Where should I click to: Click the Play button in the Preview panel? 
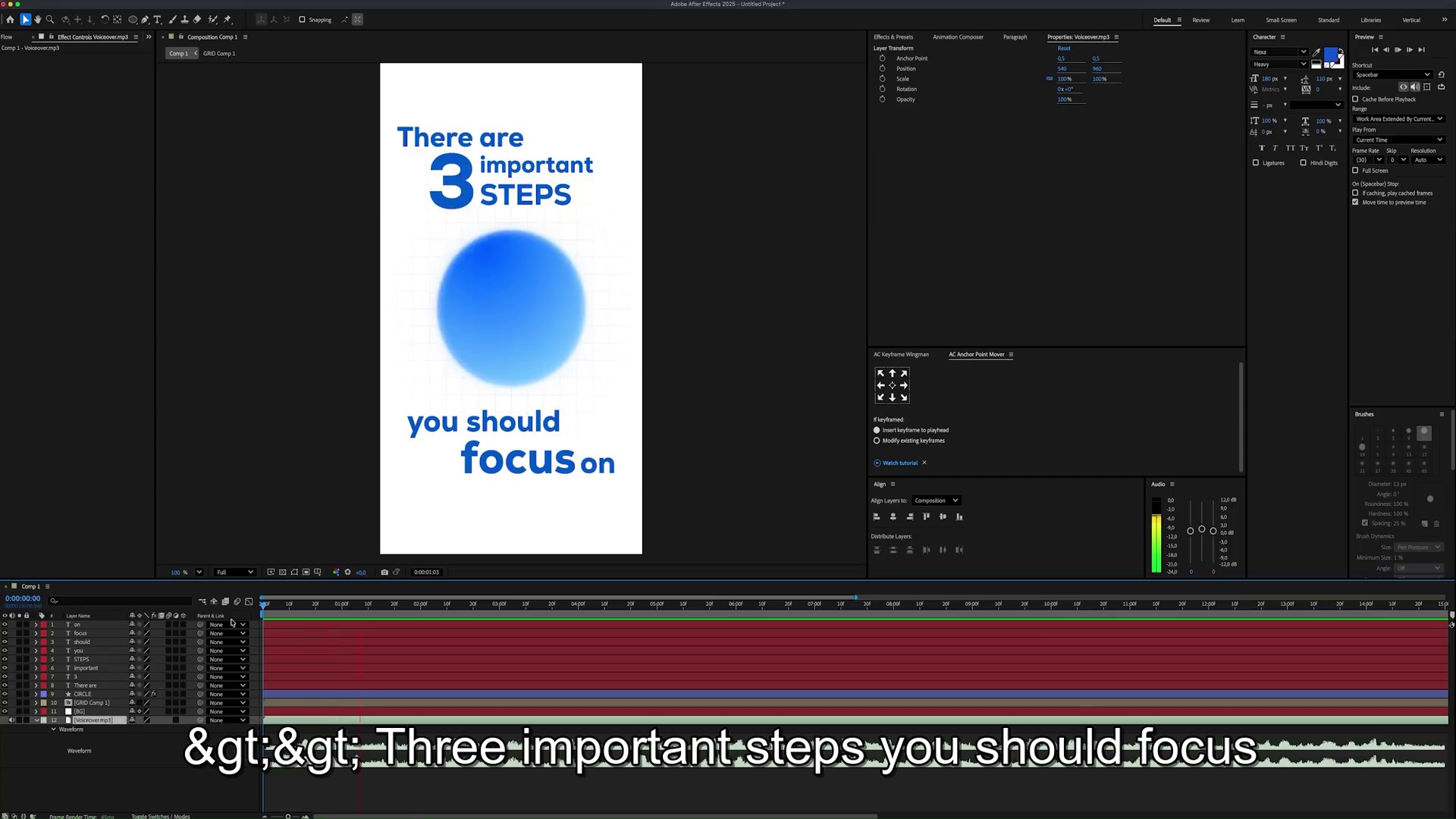coord(1398,50)
